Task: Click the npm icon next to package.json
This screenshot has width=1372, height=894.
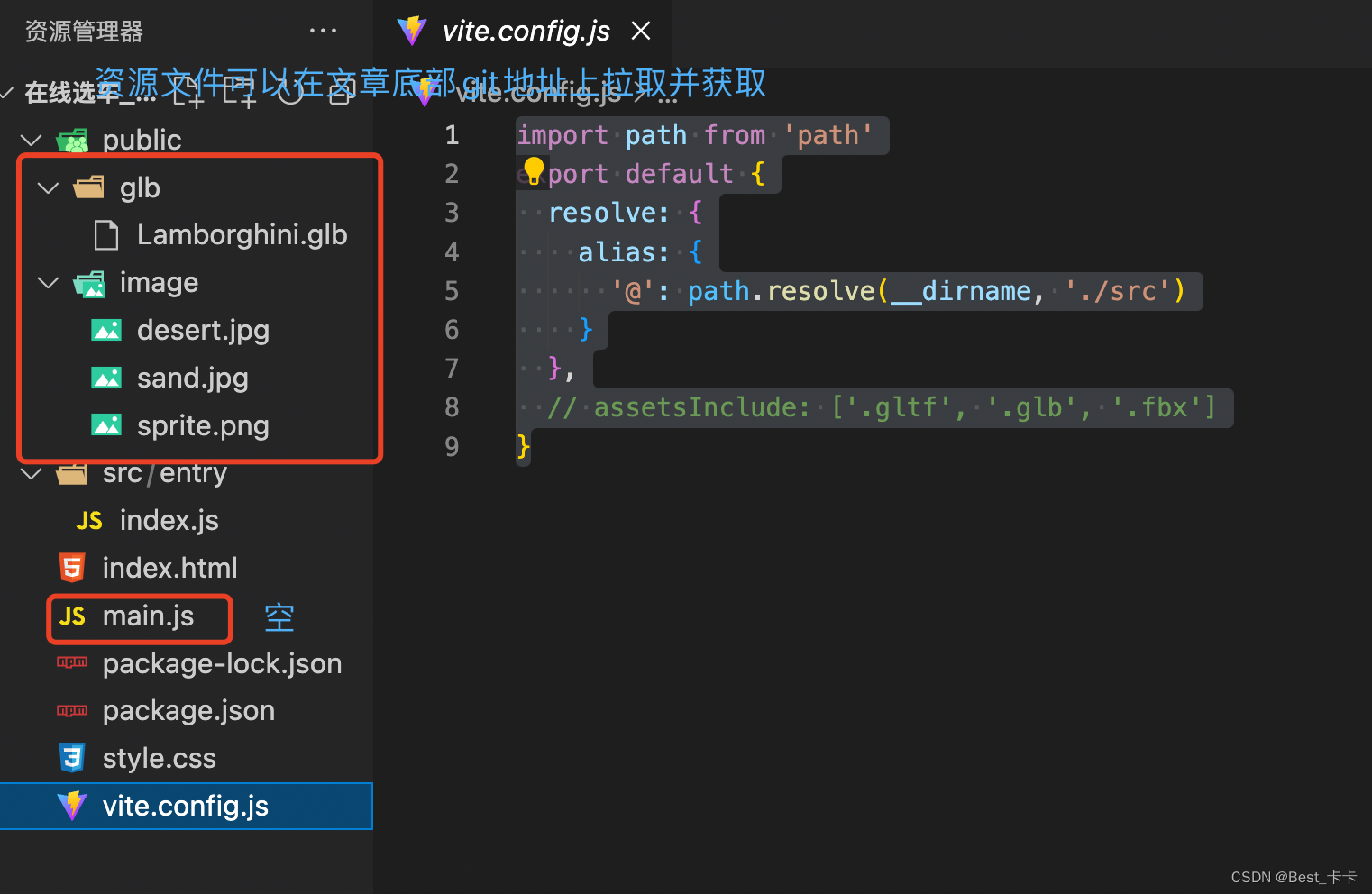Action: (x=72, y=710)
